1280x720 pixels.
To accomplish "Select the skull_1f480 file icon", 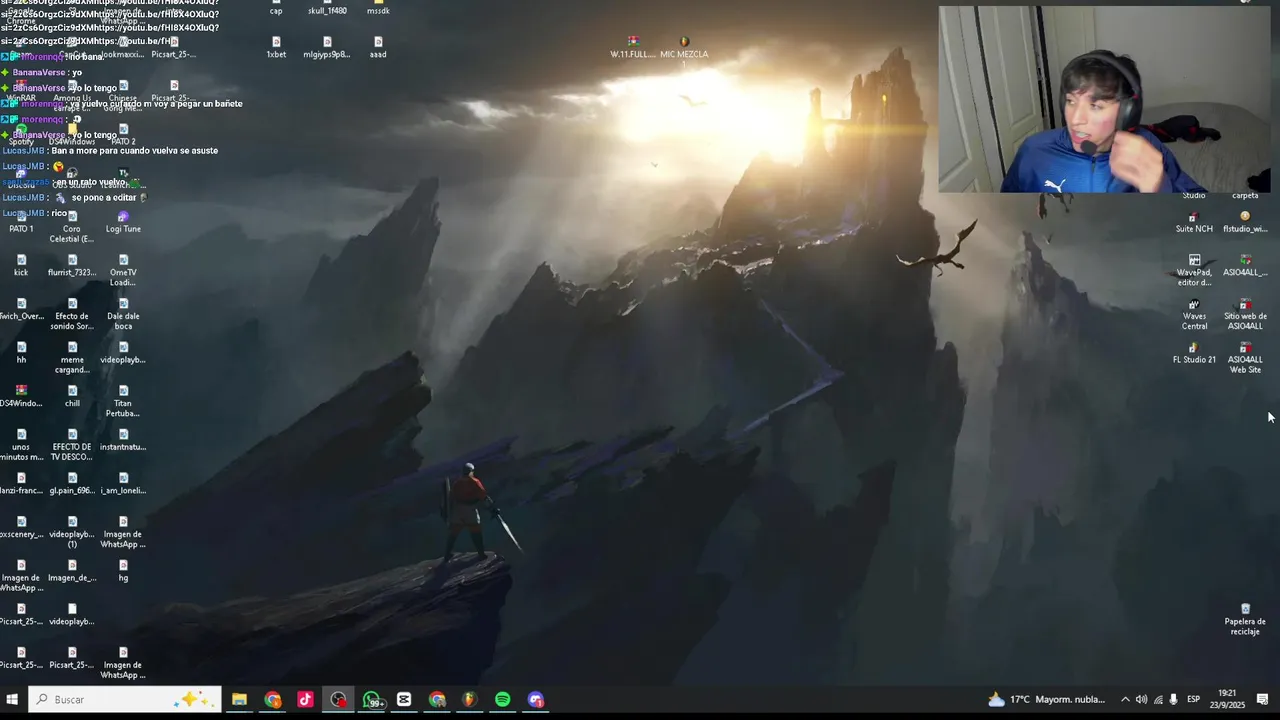I will [x=327, y=9].
